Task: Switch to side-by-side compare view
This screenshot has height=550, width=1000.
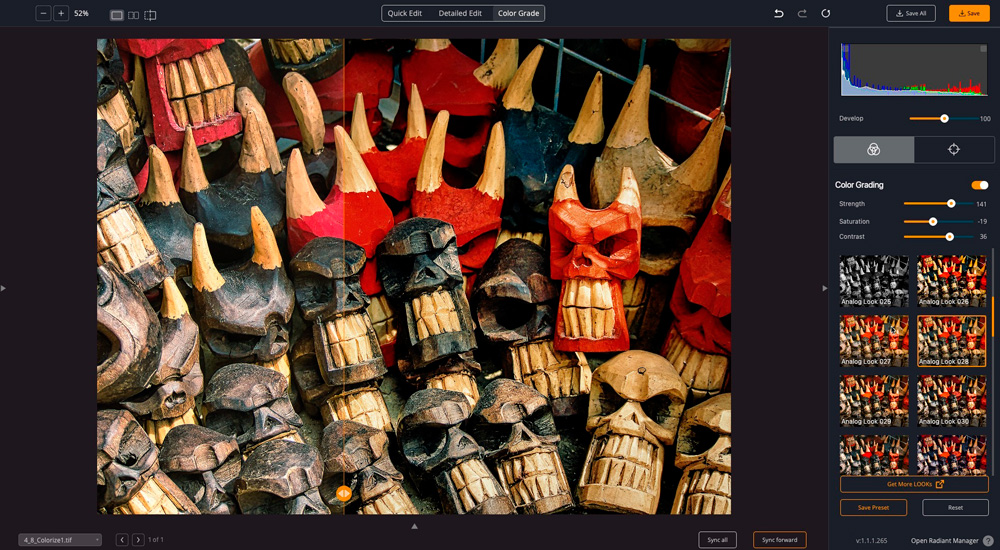Action: pyautogui.click(x=133, y=15)
